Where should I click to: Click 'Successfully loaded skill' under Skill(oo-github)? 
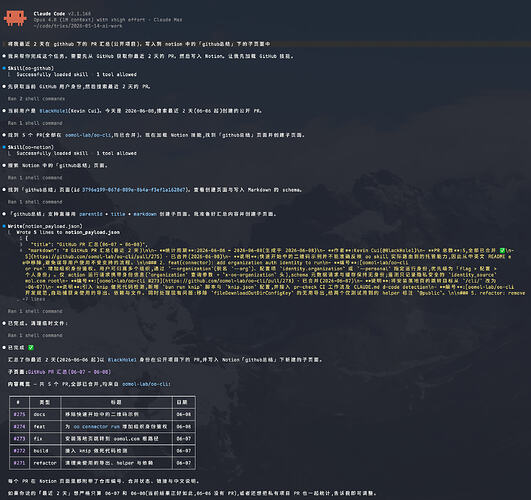tap(52, 75)
